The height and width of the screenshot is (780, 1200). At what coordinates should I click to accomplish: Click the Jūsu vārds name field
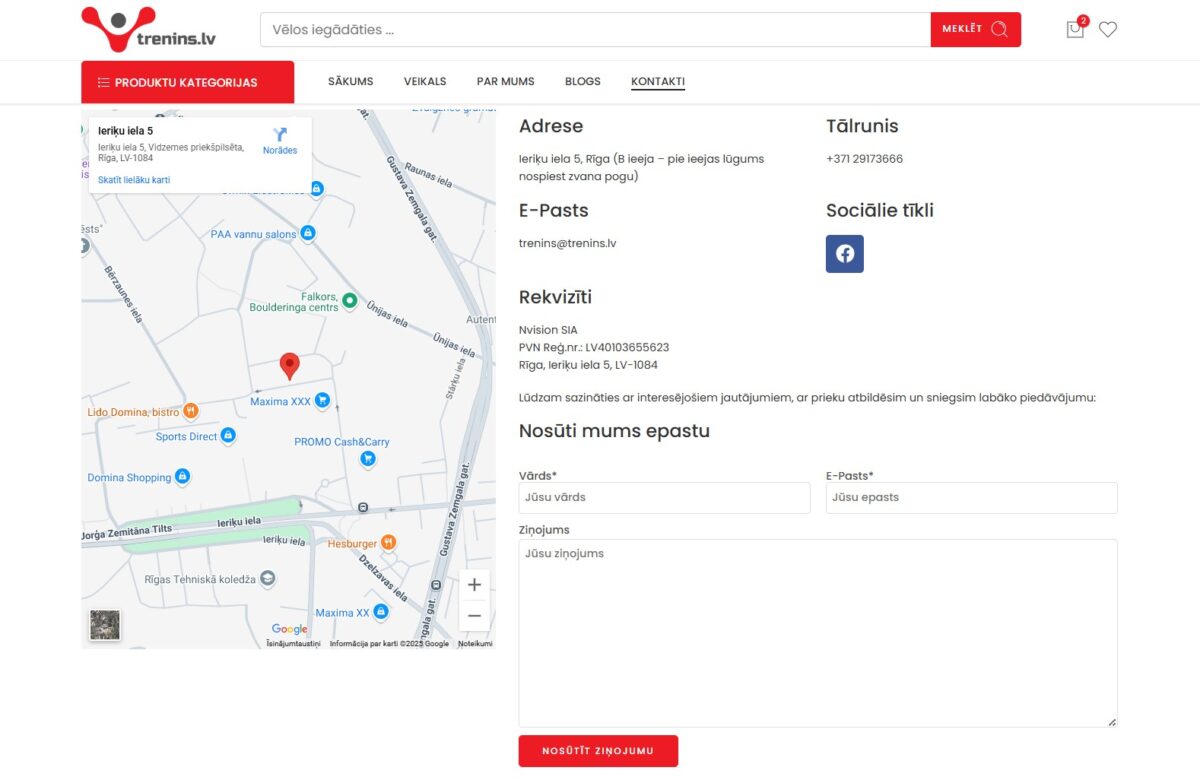[x=664, y=497]
